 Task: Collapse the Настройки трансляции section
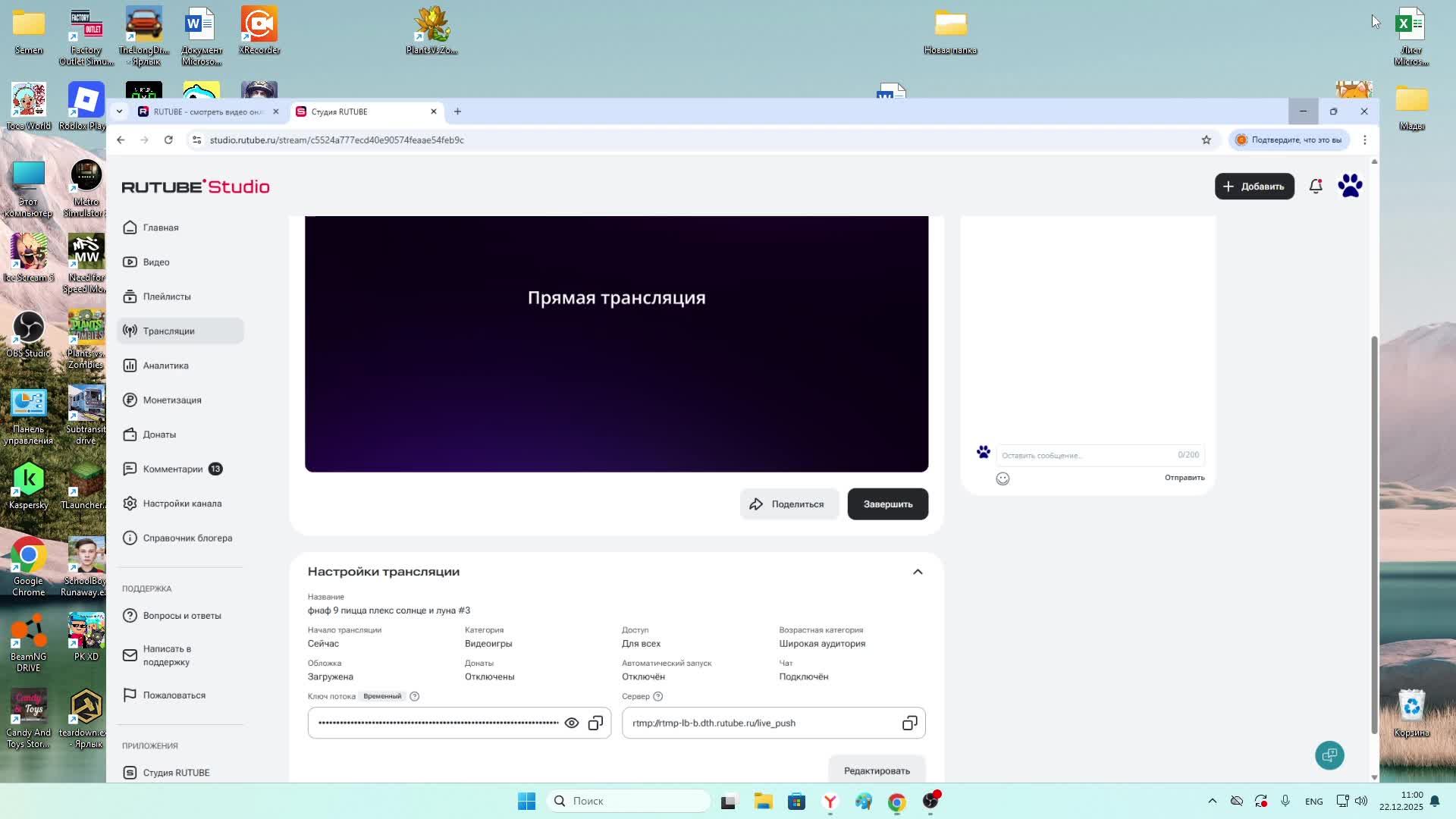coord(918,572)
